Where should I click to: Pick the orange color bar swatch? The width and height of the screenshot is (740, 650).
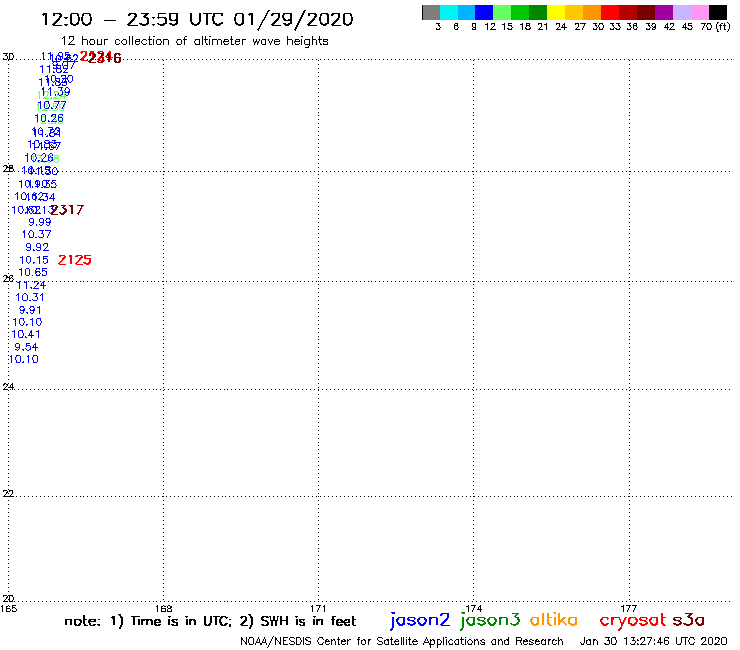point(592,12)
